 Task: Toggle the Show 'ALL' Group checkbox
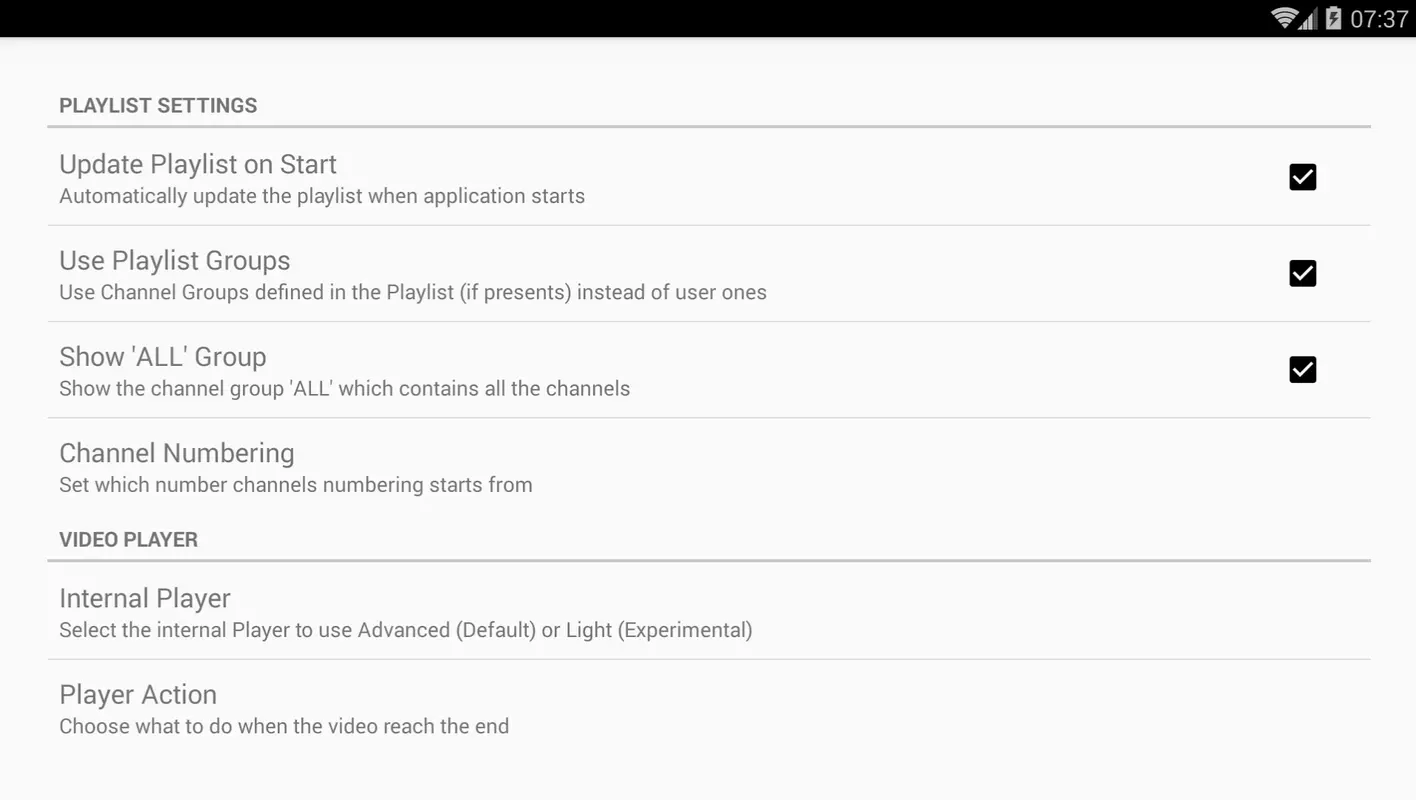[1302, 370]
